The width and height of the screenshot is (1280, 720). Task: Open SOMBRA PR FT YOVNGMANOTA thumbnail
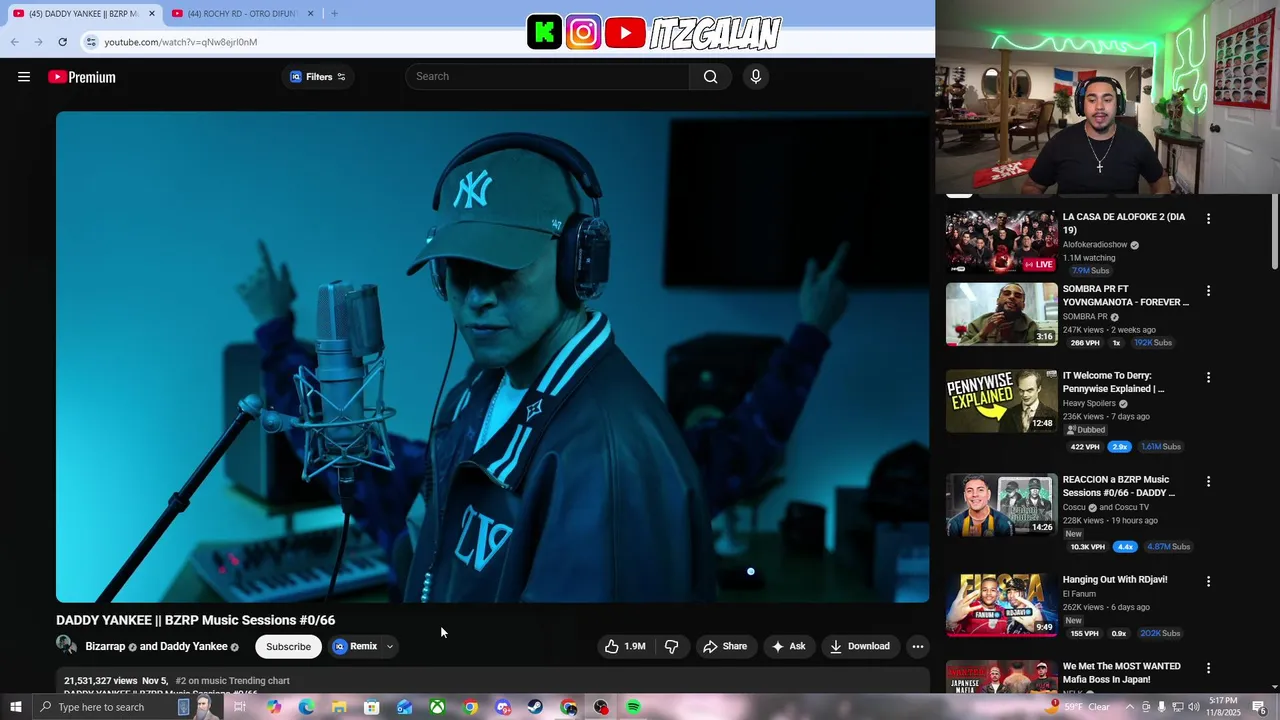pos(1001,314)
